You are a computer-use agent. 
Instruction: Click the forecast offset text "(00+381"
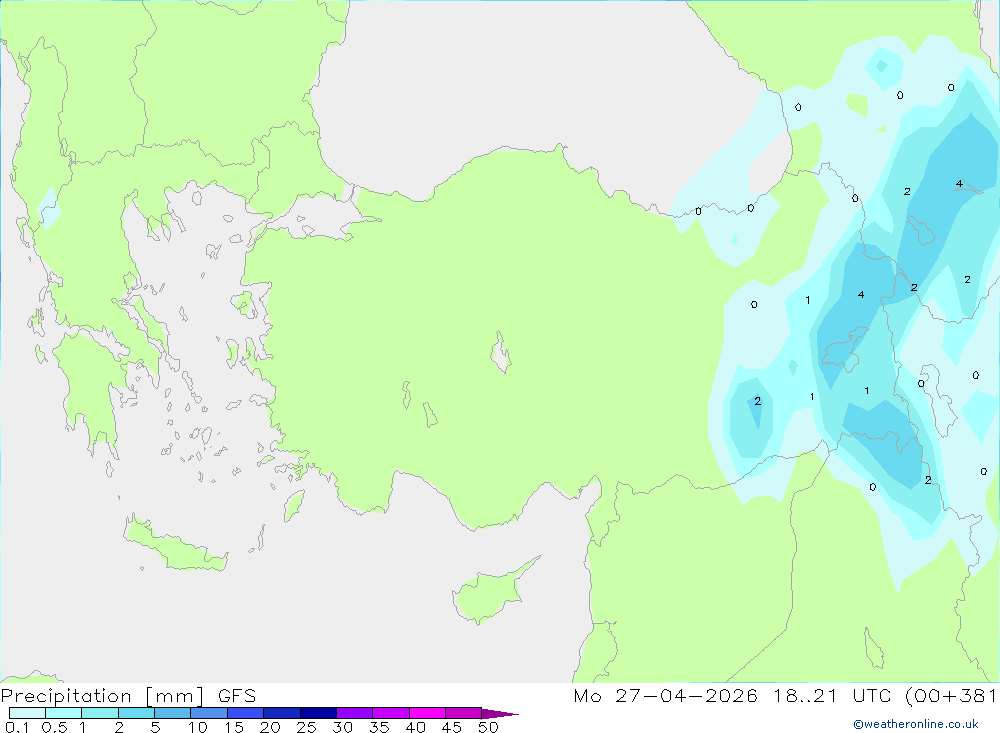[x=950, y=695]
